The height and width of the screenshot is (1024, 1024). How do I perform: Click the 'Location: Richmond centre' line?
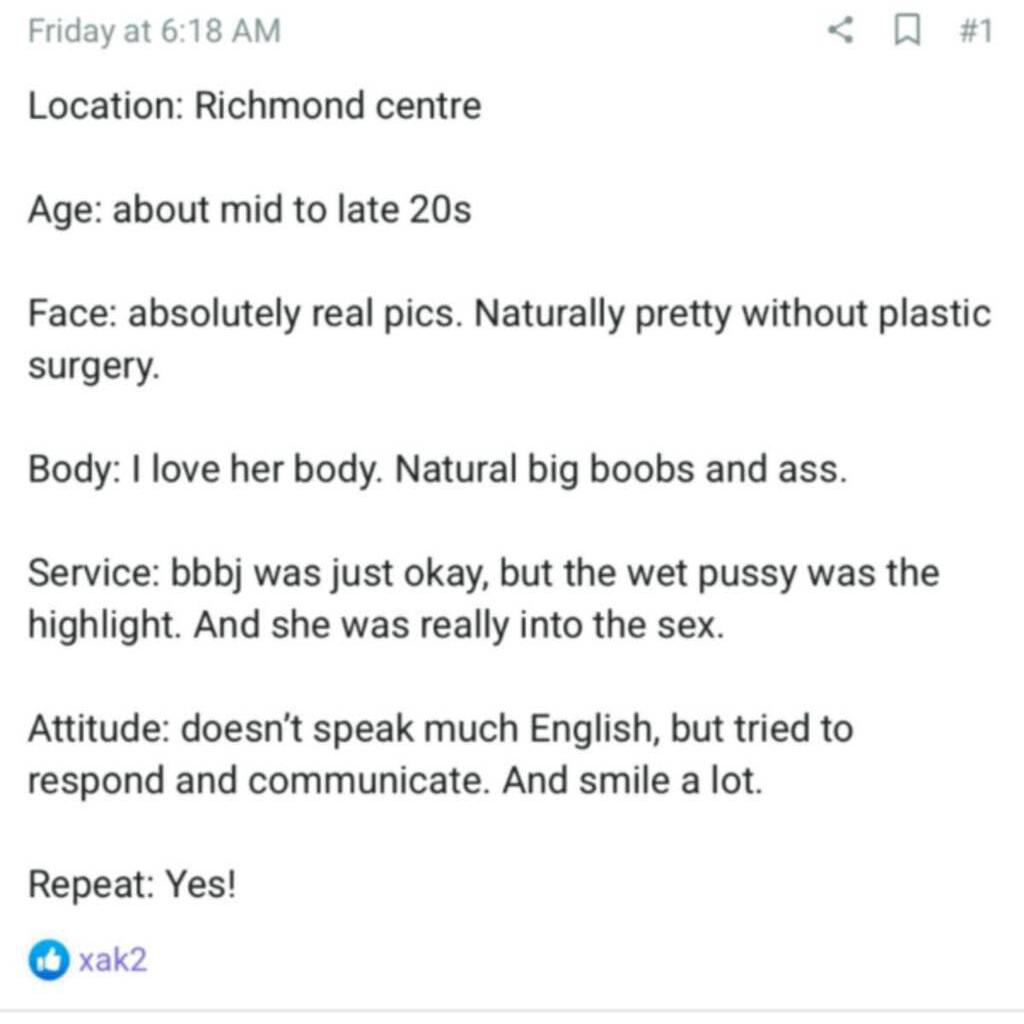click(x=254, y=106)
